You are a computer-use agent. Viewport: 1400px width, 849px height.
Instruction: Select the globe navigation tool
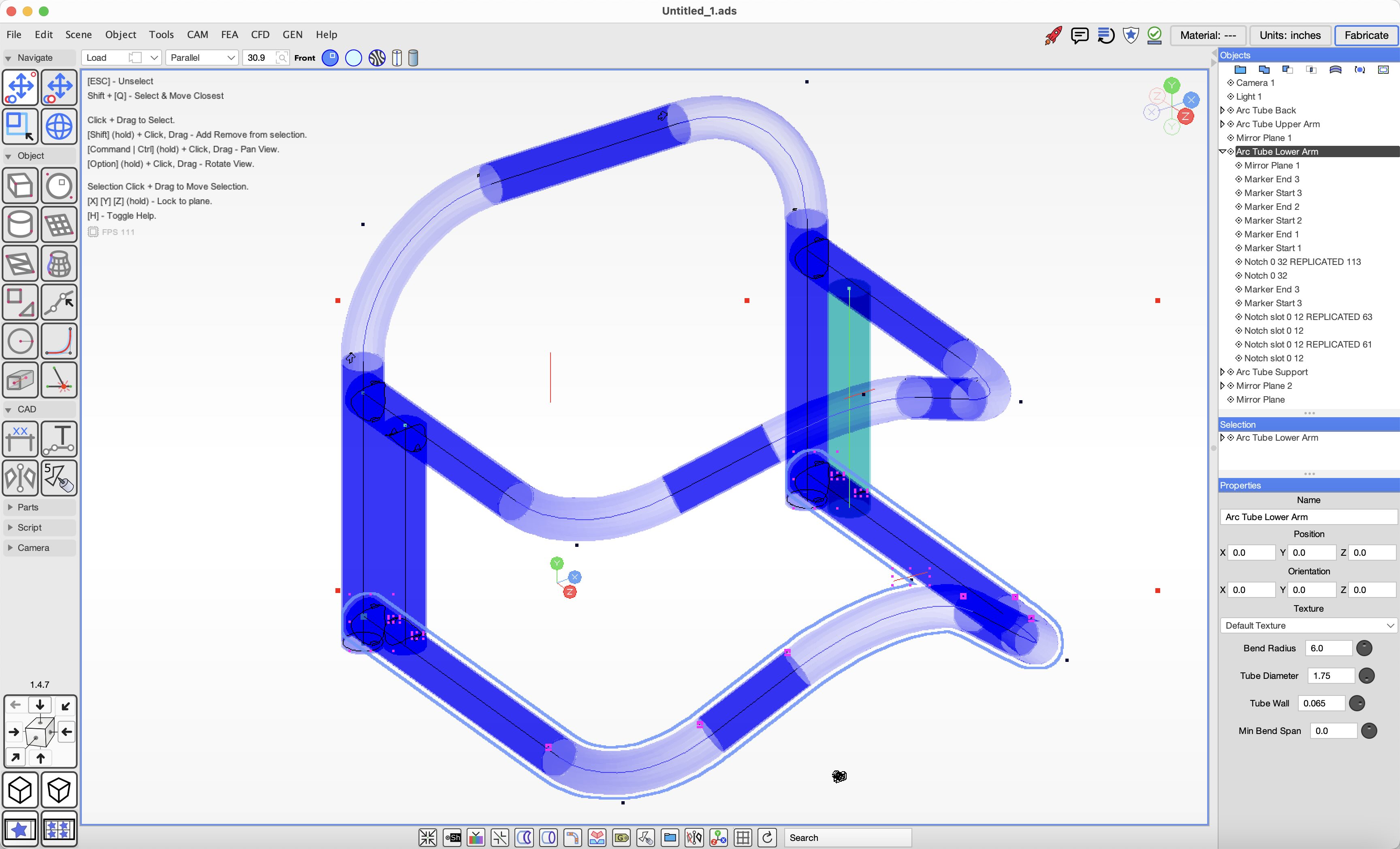(x=59, y=127)
